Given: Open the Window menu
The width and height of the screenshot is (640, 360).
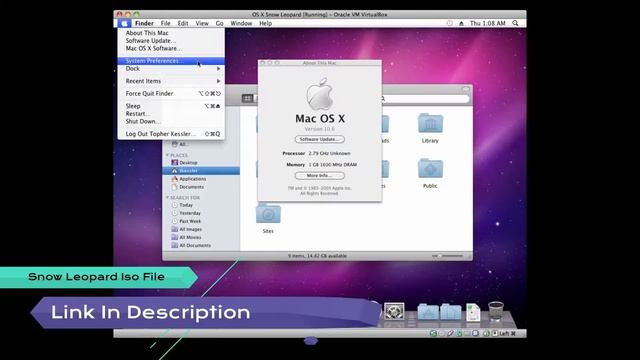Looking at the screenshot, I should click(241, 23).
